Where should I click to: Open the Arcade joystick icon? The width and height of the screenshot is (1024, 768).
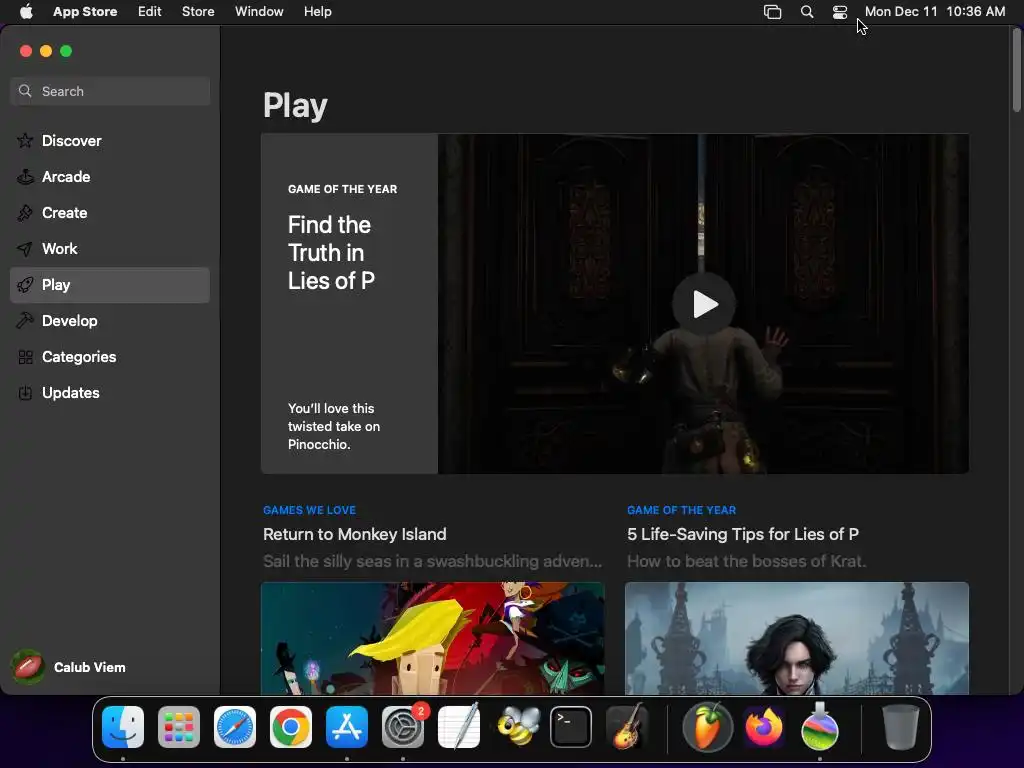[25, 176]
